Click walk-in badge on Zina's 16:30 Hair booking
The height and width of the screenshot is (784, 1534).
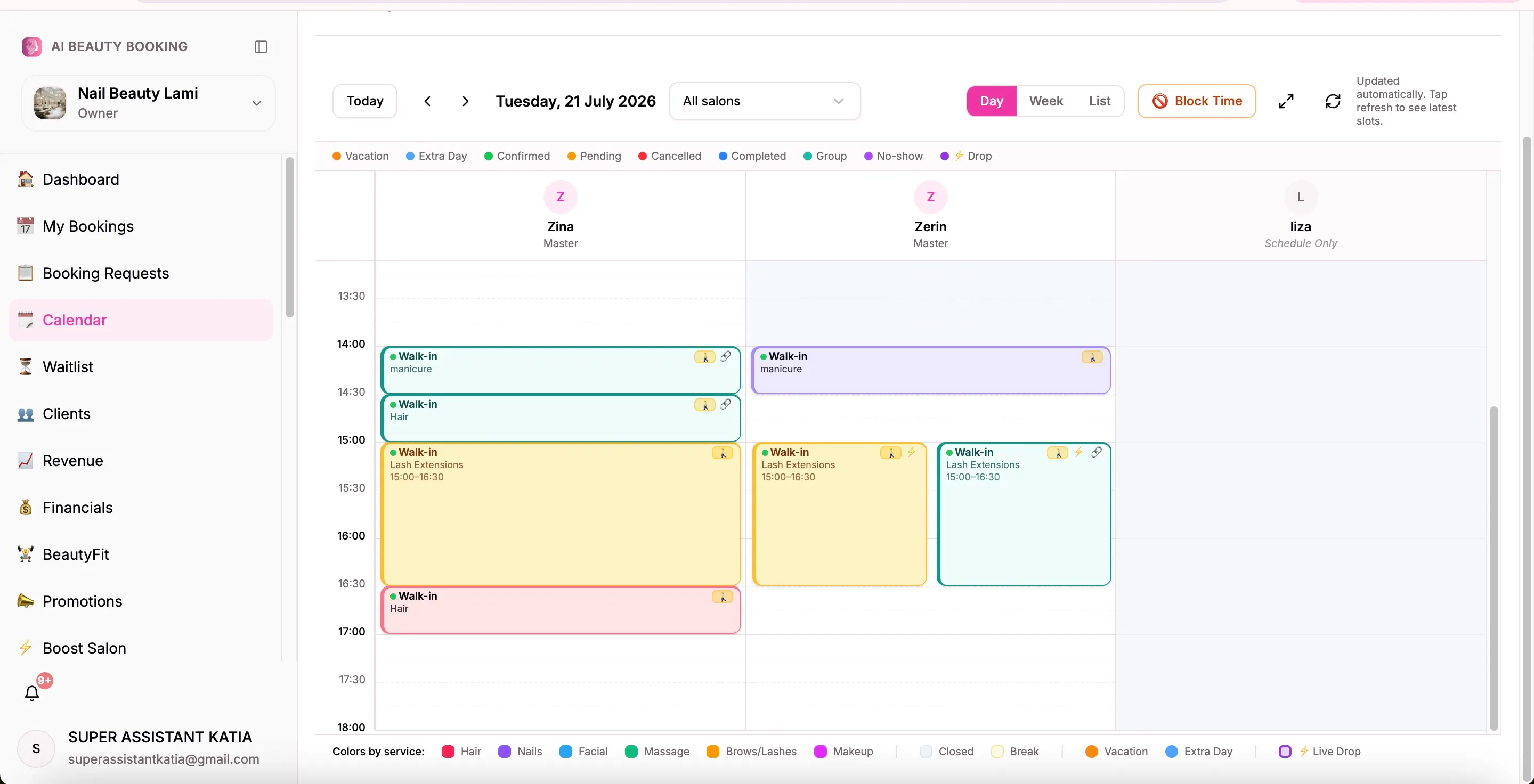(x=723, y=597)
